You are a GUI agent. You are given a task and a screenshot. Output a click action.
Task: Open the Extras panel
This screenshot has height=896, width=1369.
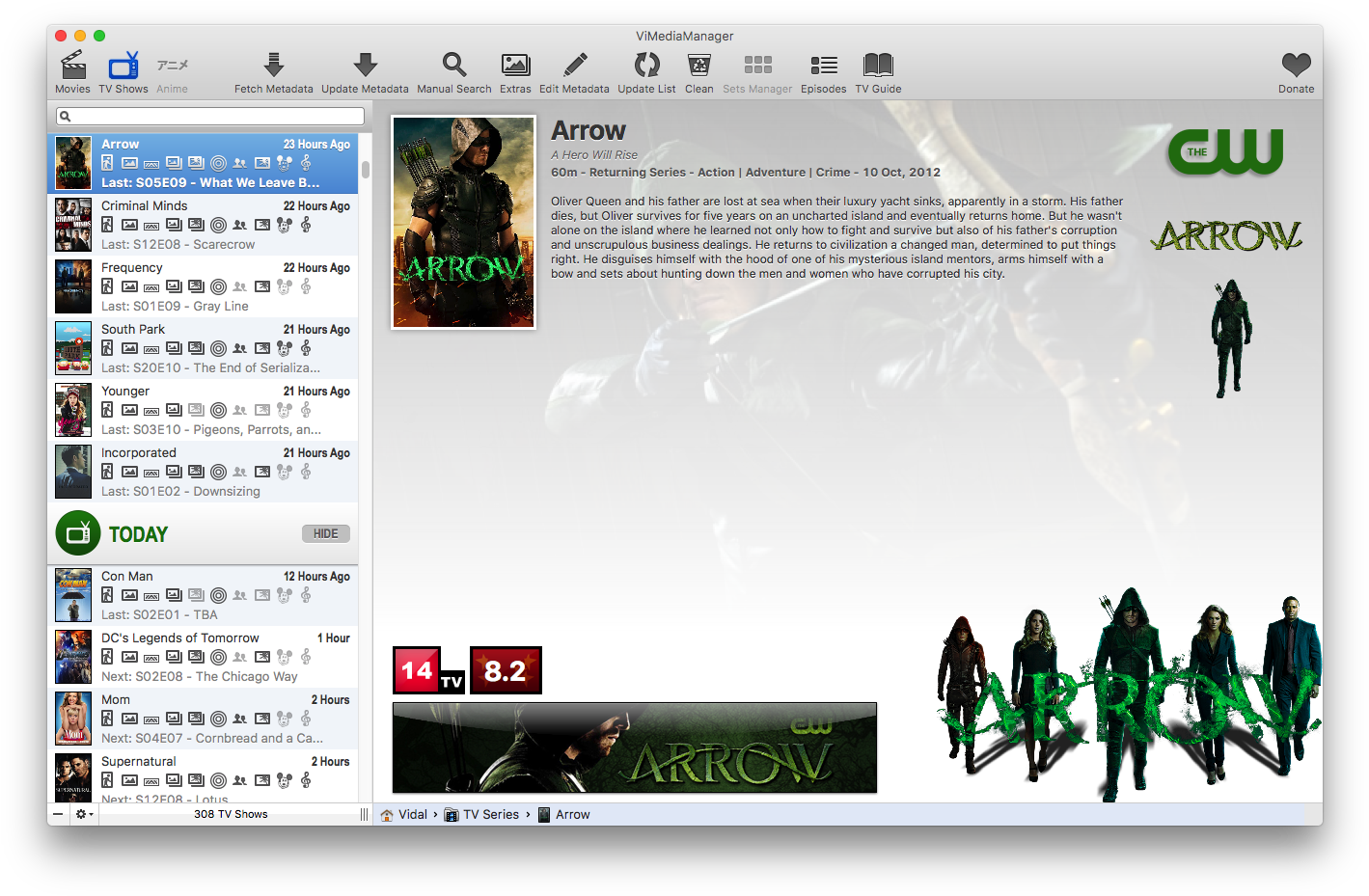[515, 66]
